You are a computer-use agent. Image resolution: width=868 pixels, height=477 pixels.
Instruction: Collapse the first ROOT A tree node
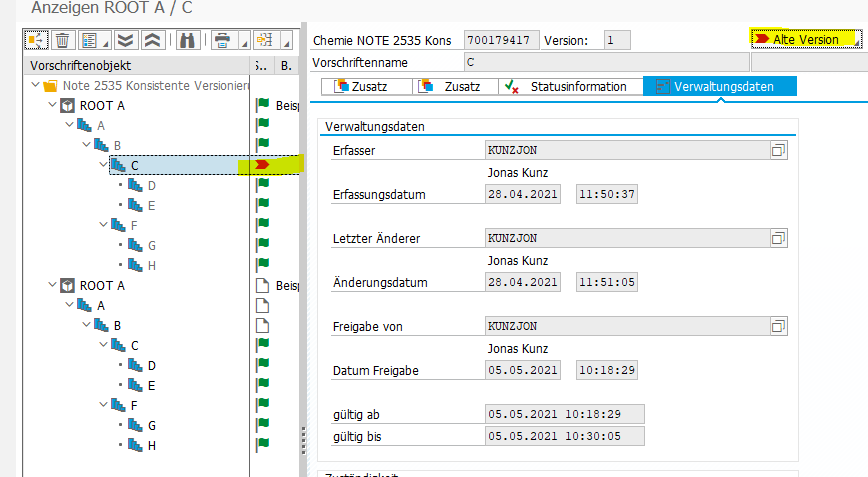click(x=50, y=105)
